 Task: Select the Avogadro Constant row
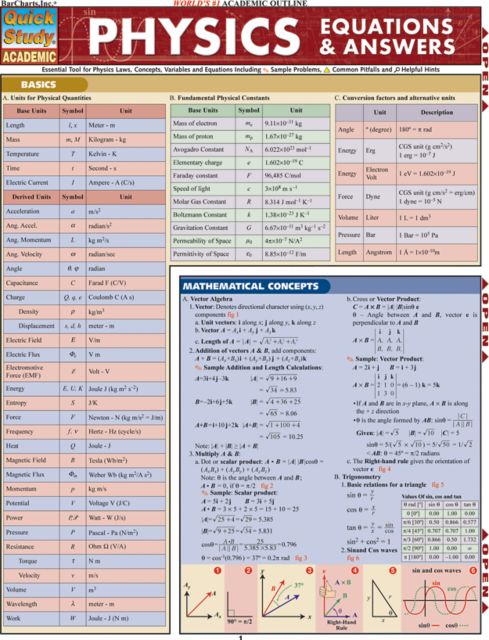coord(250,149)
